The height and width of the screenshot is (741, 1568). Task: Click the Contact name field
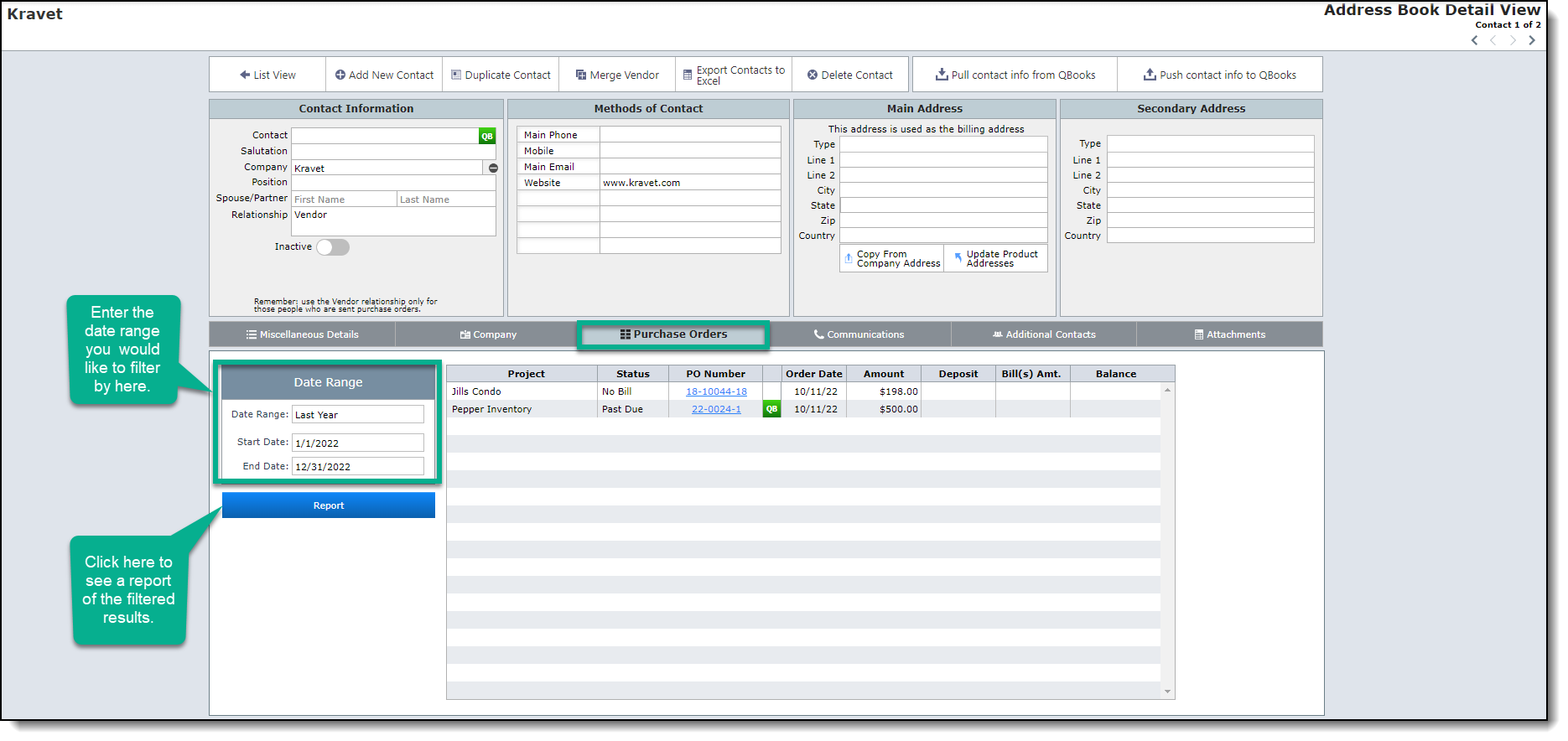click(x=385, y=136)
